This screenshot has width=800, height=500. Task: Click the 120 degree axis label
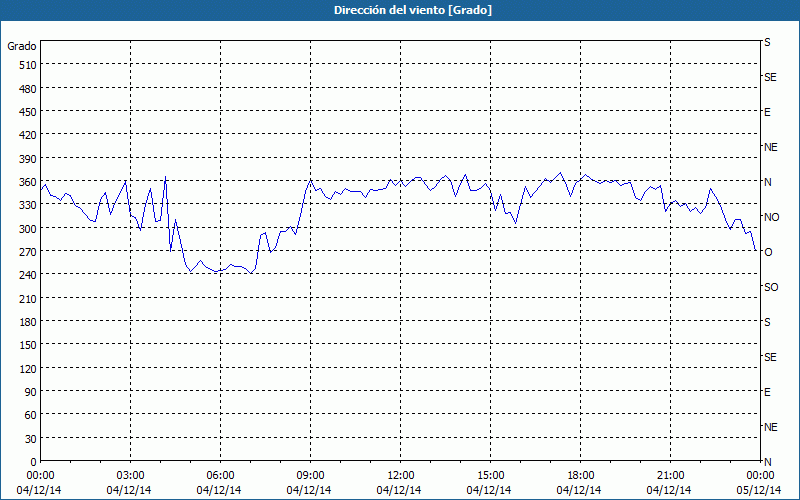(x=28, y=368)
